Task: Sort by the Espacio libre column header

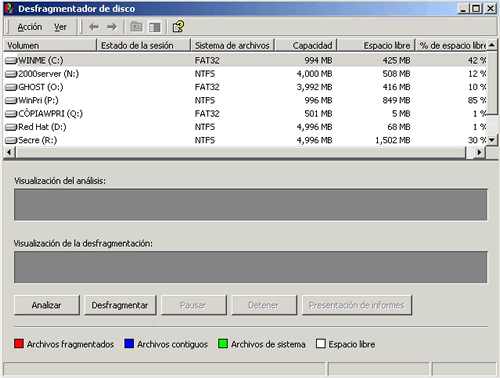Action: click(376, 45)
